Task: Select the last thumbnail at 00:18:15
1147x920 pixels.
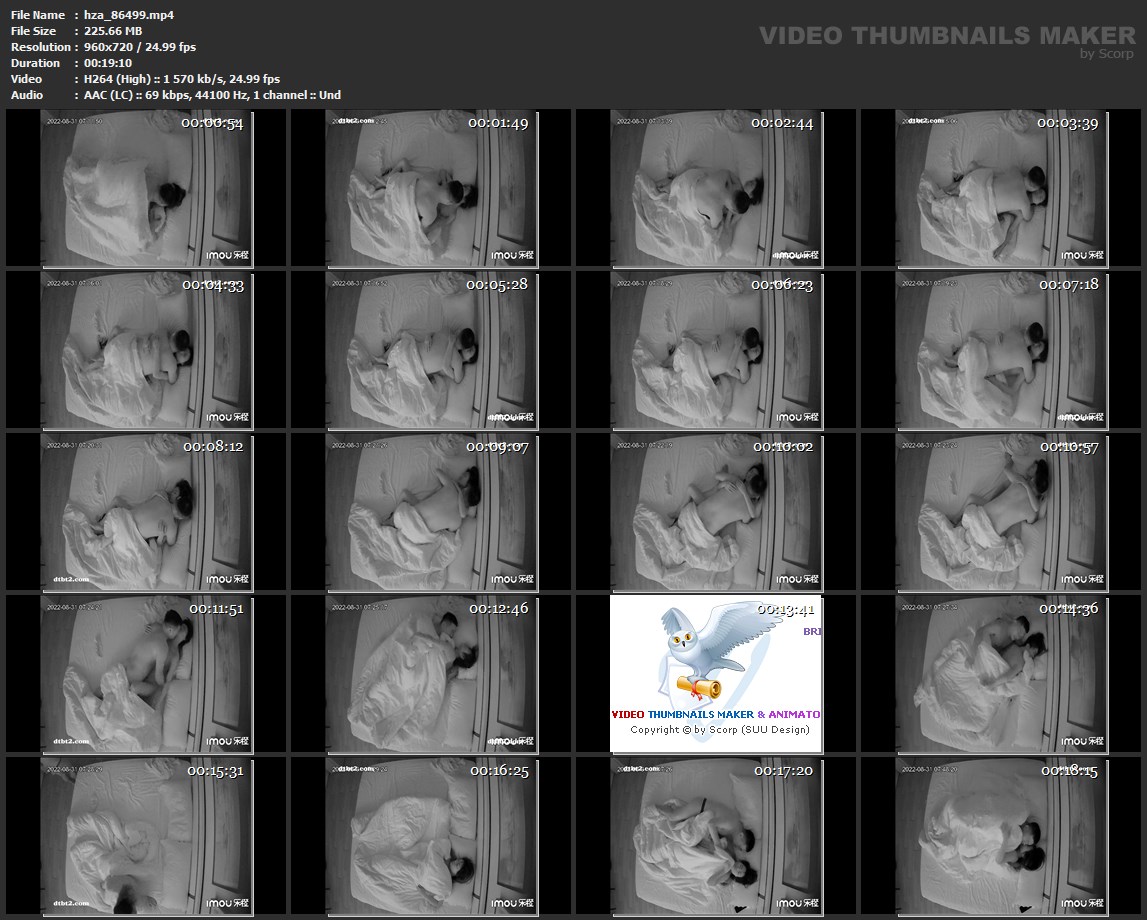Action: (1001, 835)
